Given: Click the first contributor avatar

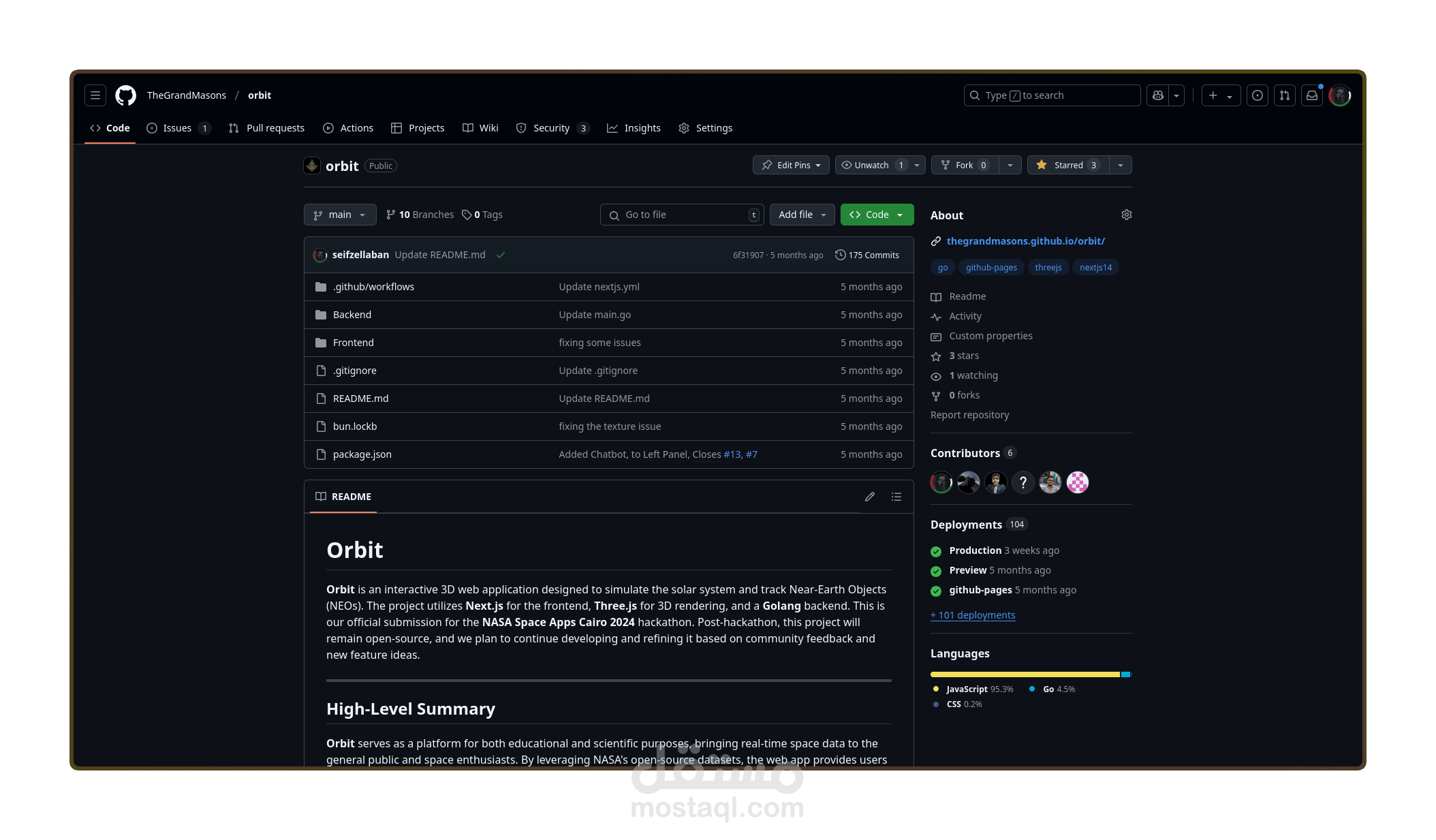Looking at the screenshot, I should pos(941,482).
